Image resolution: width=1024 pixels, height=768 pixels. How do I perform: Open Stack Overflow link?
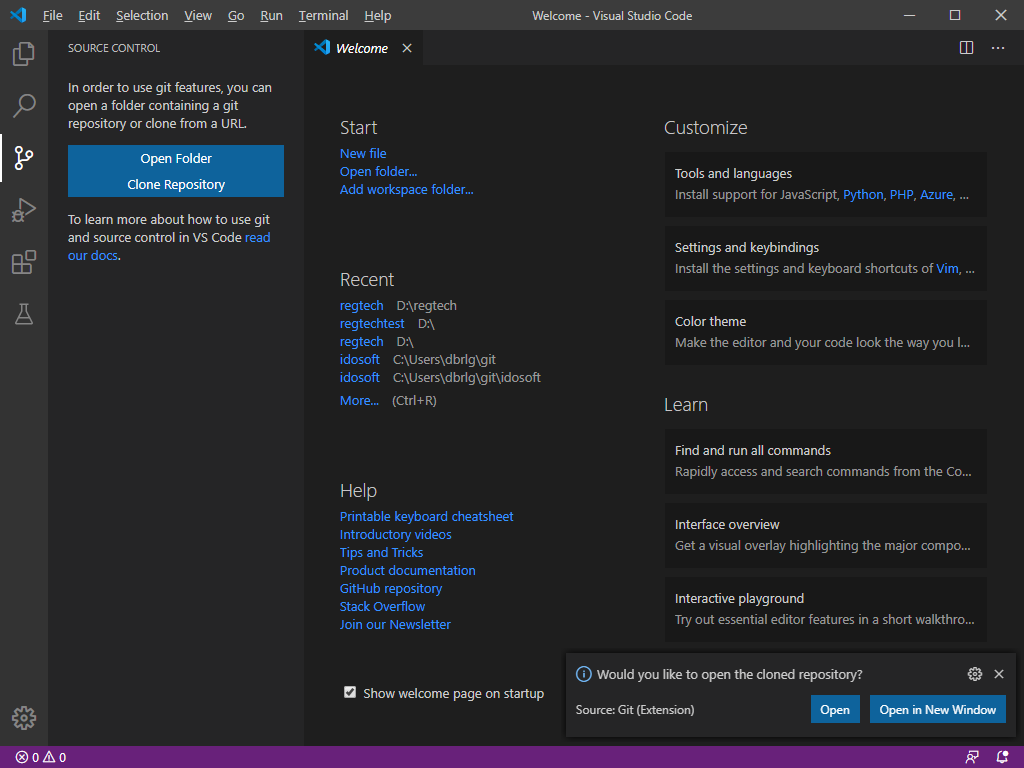(x=382, y=607)
